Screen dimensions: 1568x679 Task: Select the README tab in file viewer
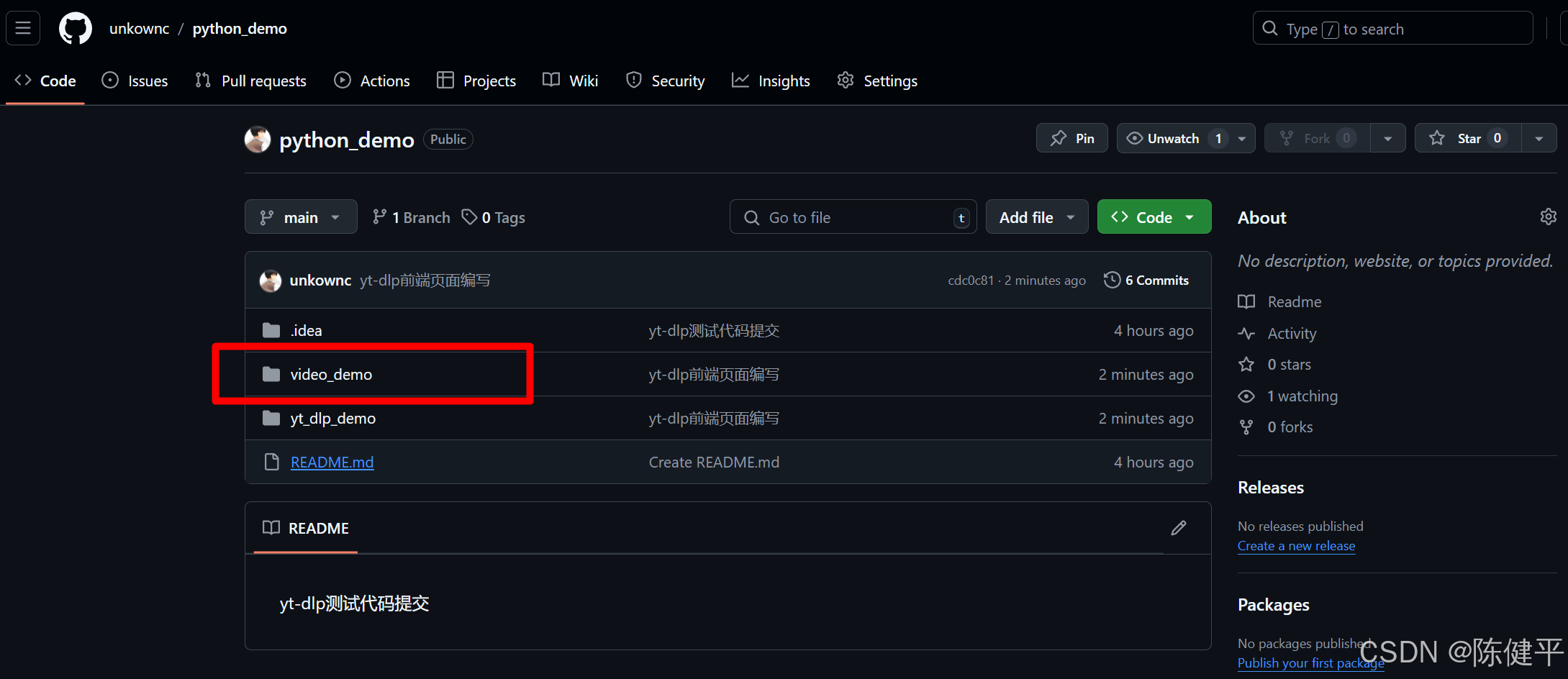pos(306,529)
